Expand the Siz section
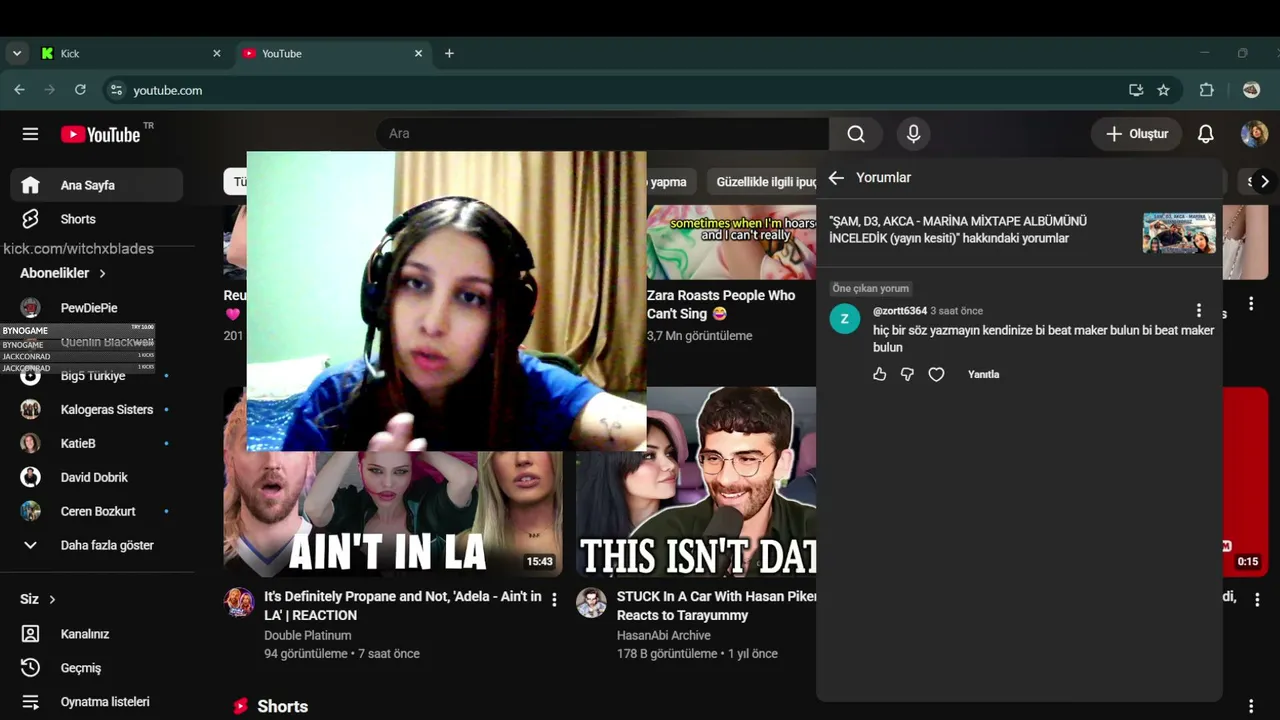1280x720 pixels. tap(38, 599)
